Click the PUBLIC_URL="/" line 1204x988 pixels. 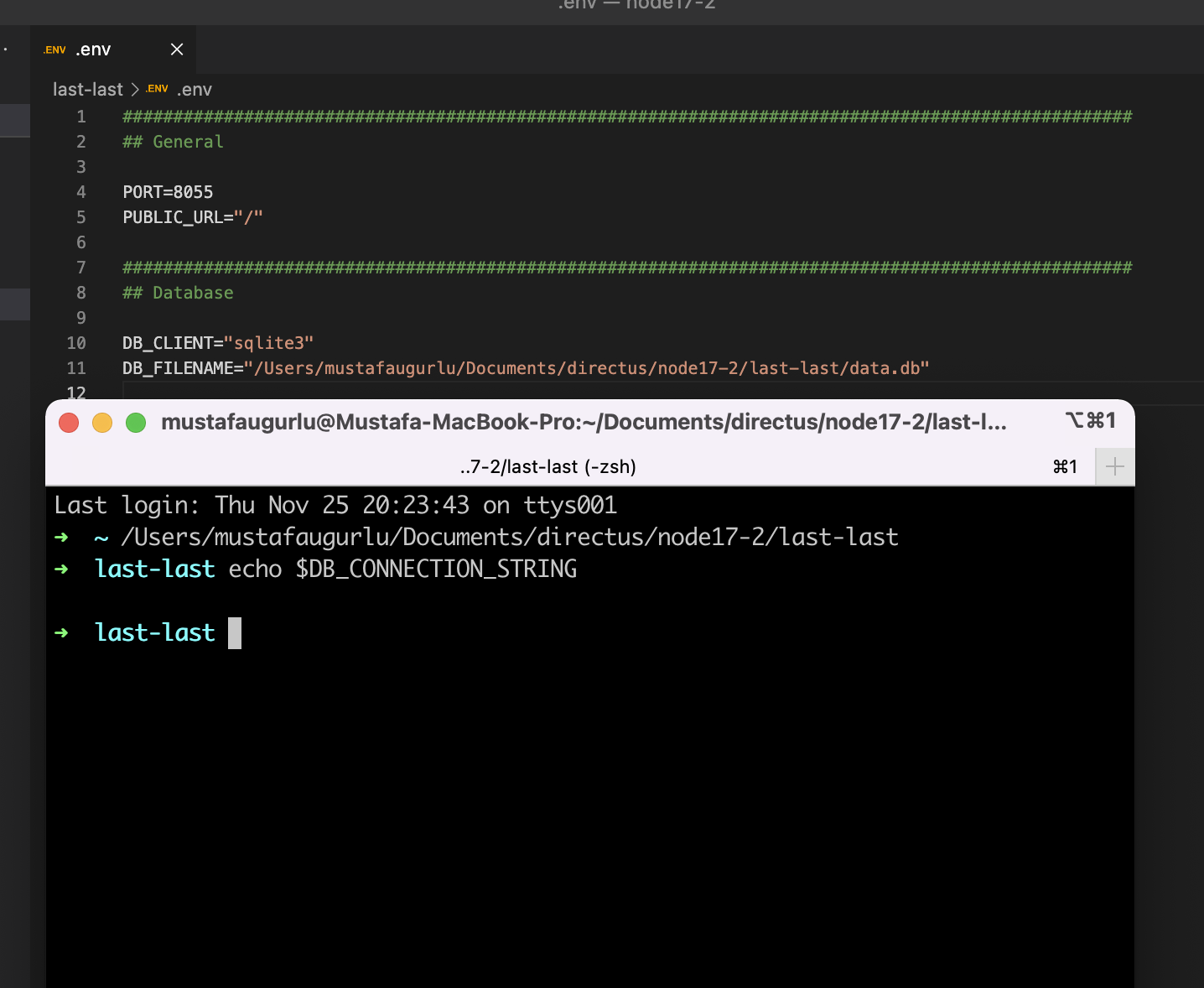point(193,217)
